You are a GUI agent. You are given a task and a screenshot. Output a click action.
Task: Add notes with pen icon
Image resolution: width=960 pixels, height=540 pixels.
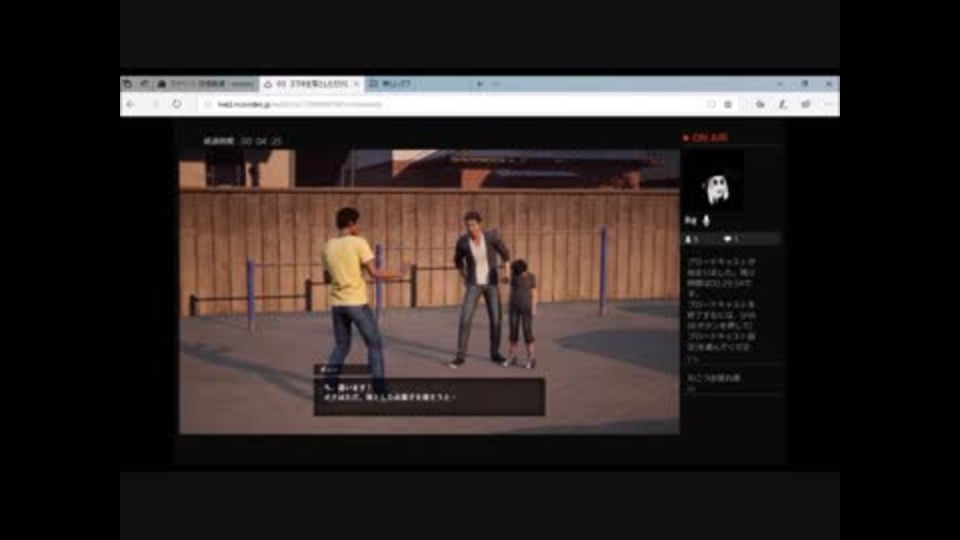pyautogui.click(x=783, y=105)
